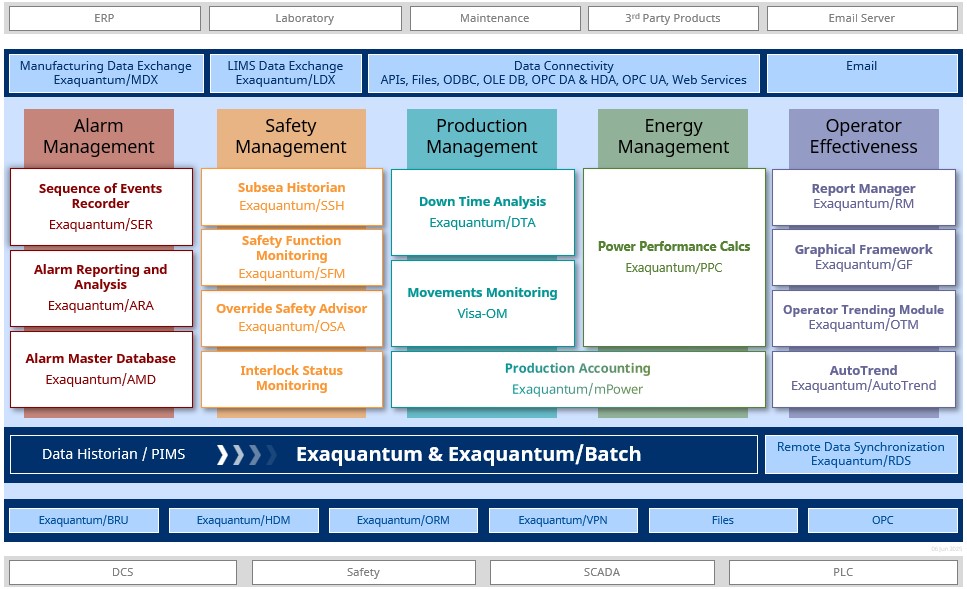Image resolution: width=967 pixels, height=589 pixels.
Task: Click Safety Function Monitoring card
Action: [x=292, y=257]
